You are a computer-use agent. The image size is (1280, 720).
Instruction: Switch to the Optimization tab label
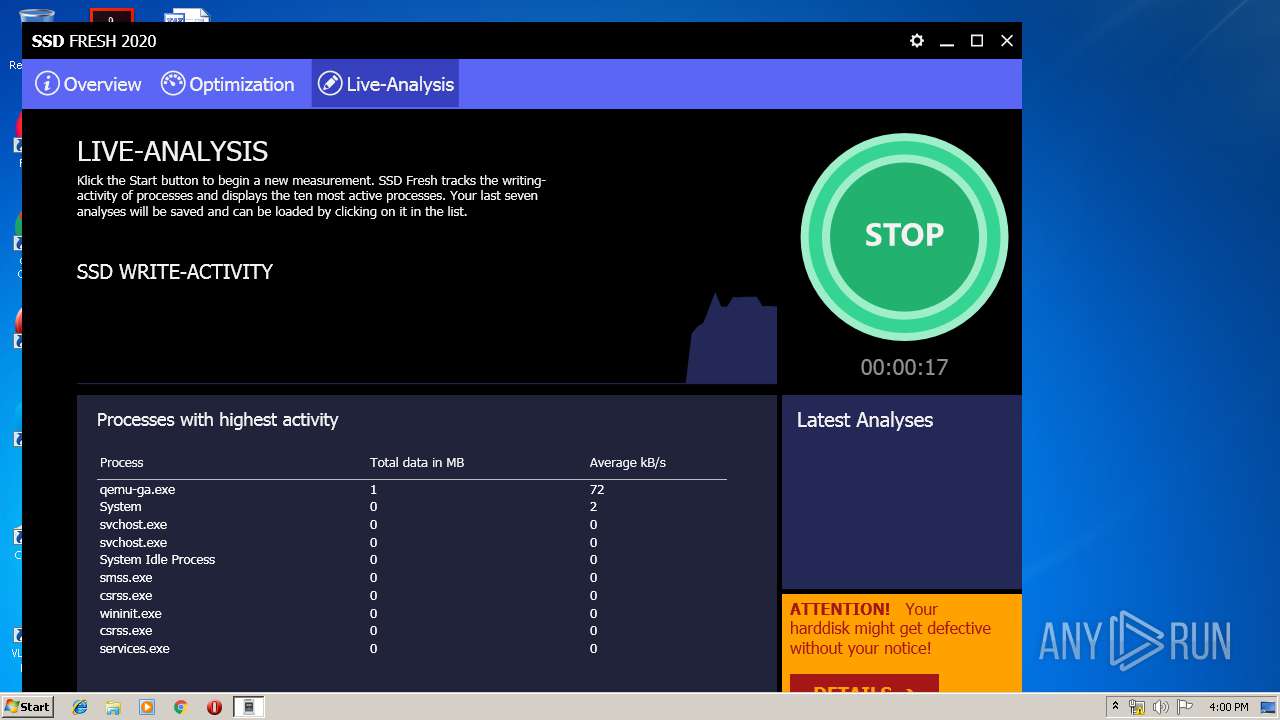point(242,85)
